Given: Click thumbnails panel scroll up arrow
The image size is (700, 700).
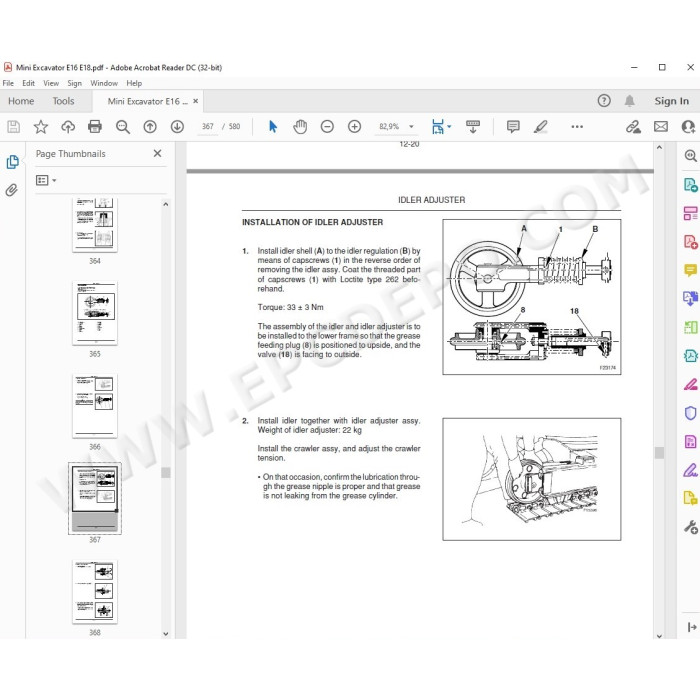Looking at the screenshot, I should click(x=166, y=204).
